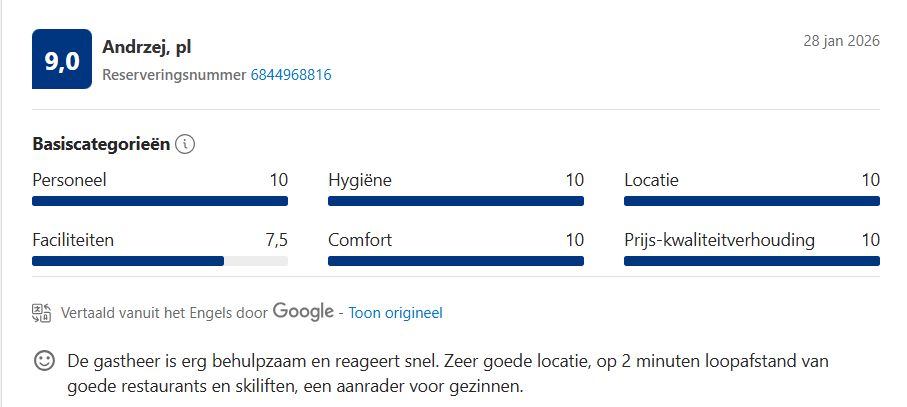Image resolution: width=907 pixels, height=407 pixels.
Task: Click the Locatie rating bar
Action: pos(752,201)
